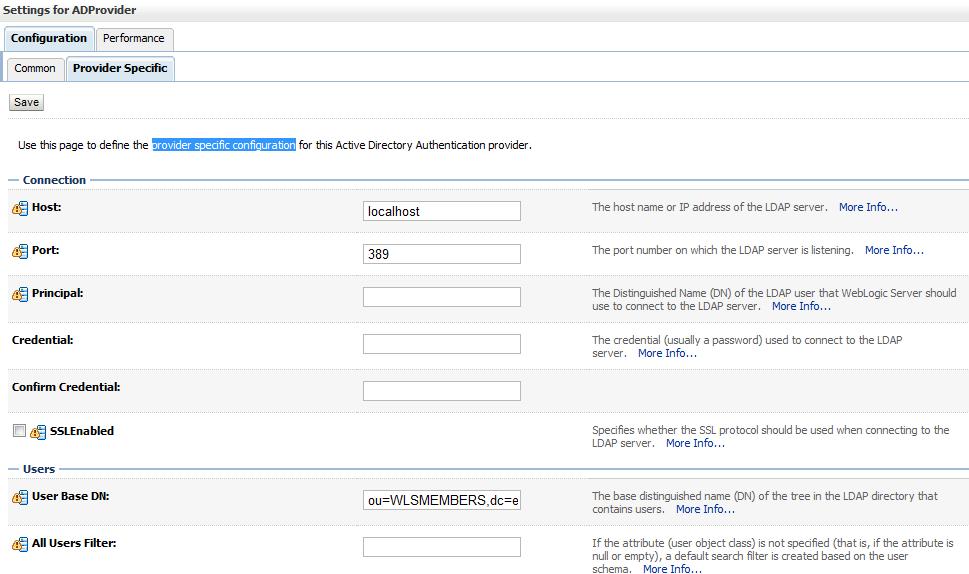Screen dimensions: 969x574
Task: Click the Principal input box
Action: point(441,297)
